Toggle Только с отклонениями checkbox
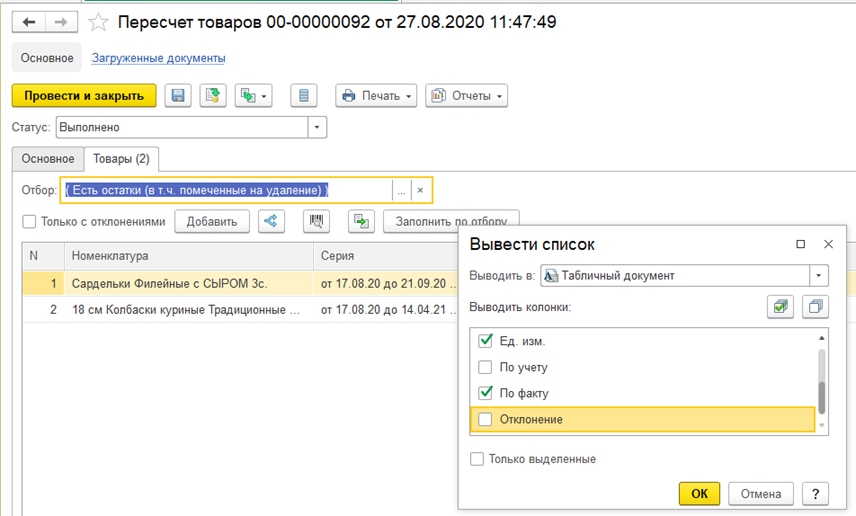Viewport: 856px width, 516px height. (x=29, y=222)
